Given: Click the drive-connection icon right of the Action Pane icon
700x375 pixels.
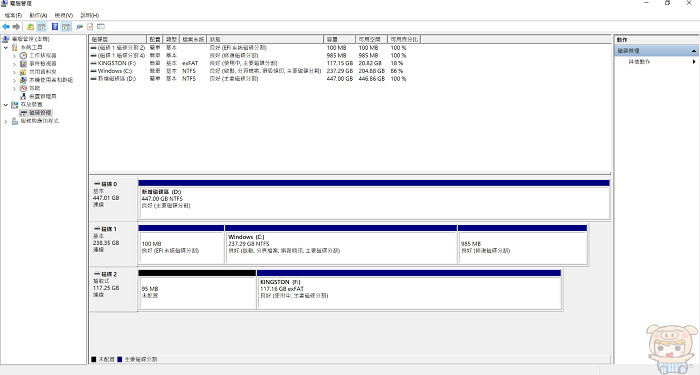Looking at the screenshot, I should 79,27.
